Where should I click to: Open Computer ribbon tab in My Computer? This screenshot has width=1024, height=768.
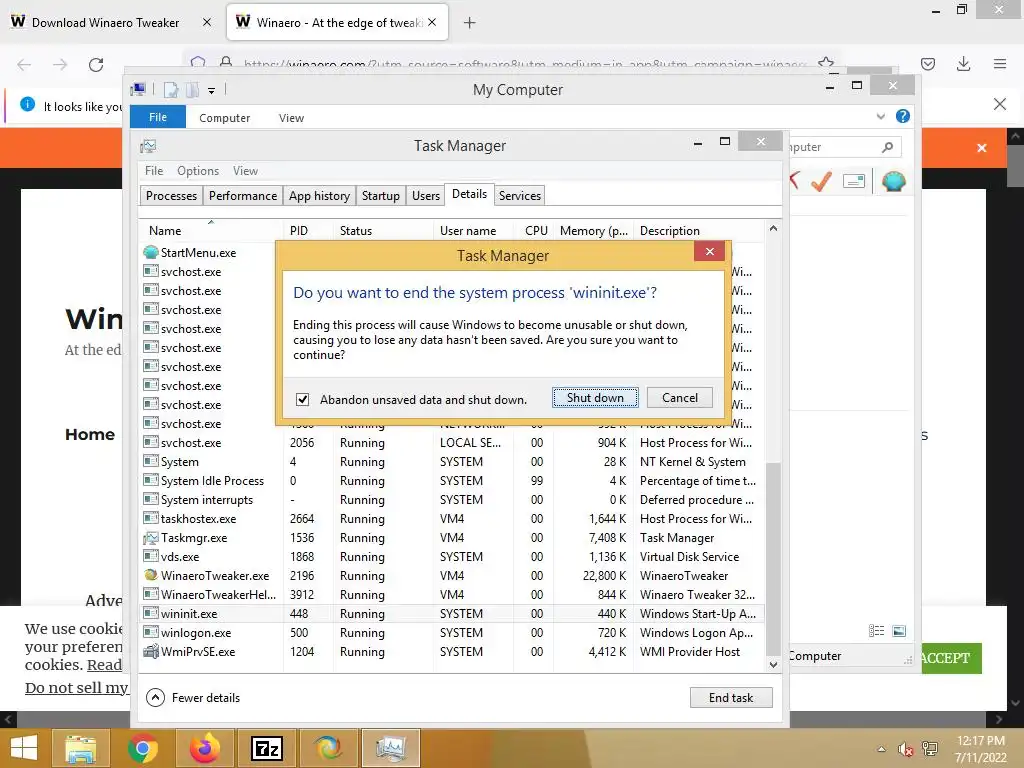pos(225,118)
